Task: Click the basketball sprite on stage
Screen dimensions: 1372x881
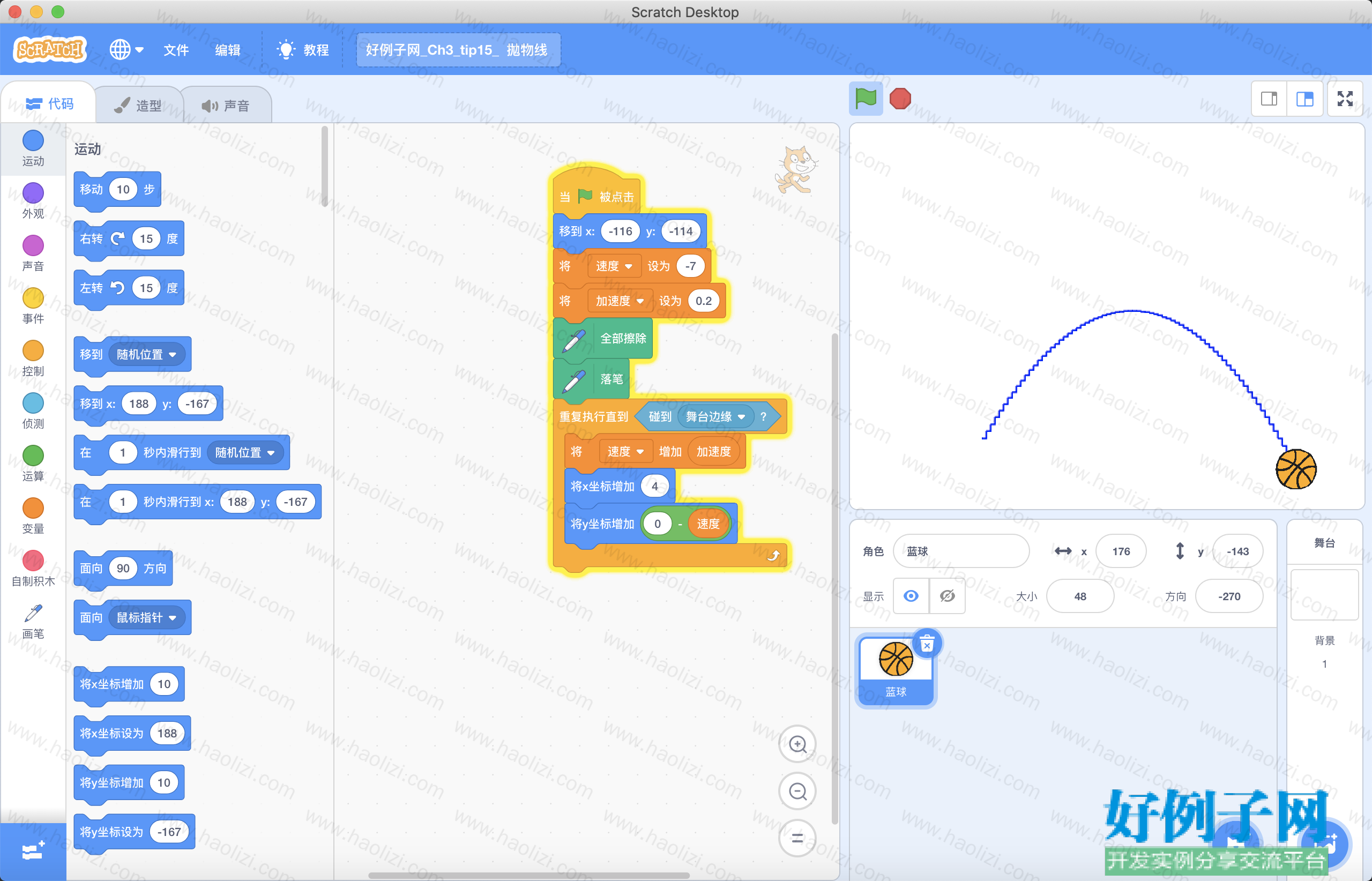Action: coord(1296,469)
